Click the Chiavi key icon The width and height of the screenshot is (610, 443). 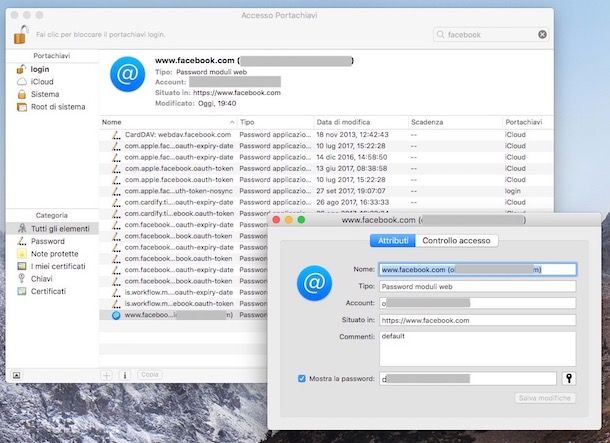coord(22,278)
